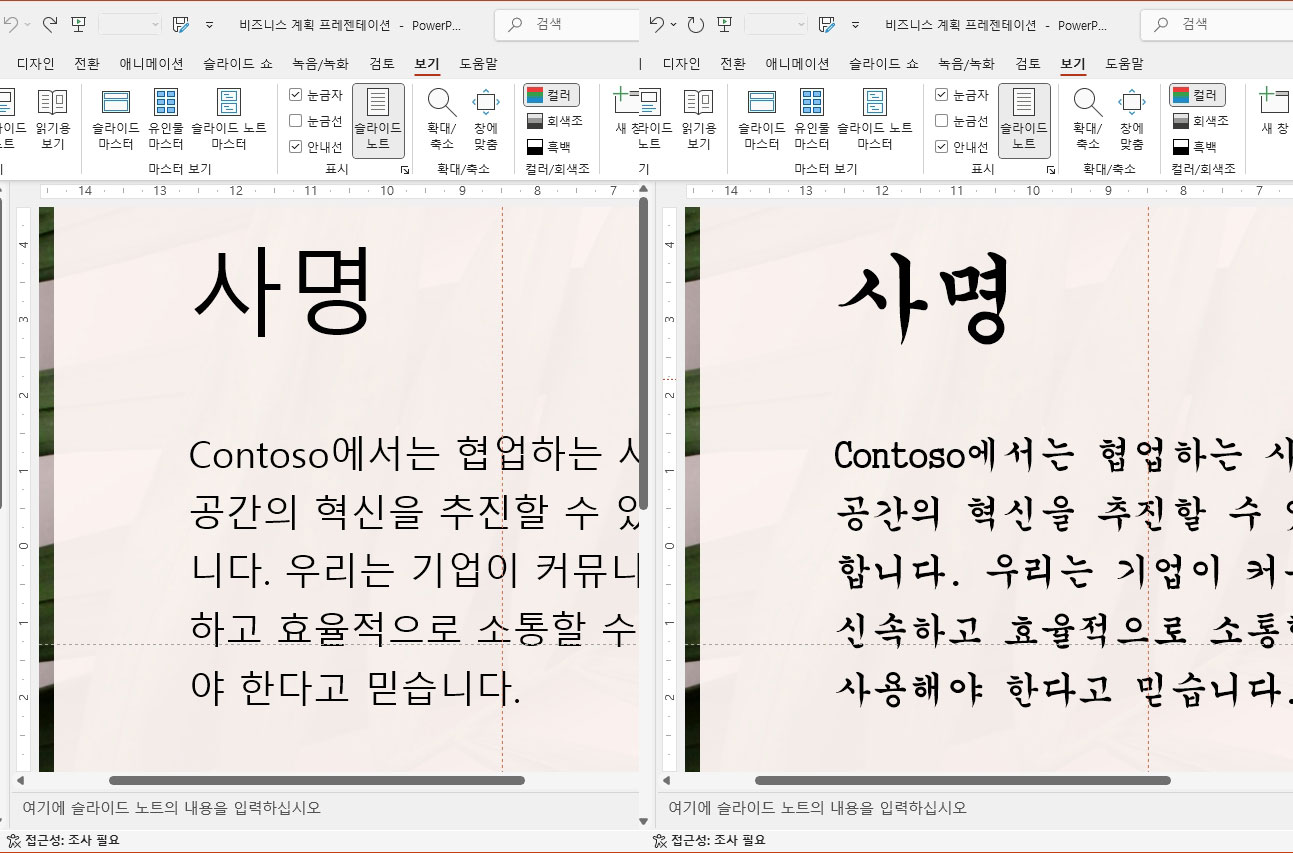Start slideshow from beginning in left window

(79, 23)
